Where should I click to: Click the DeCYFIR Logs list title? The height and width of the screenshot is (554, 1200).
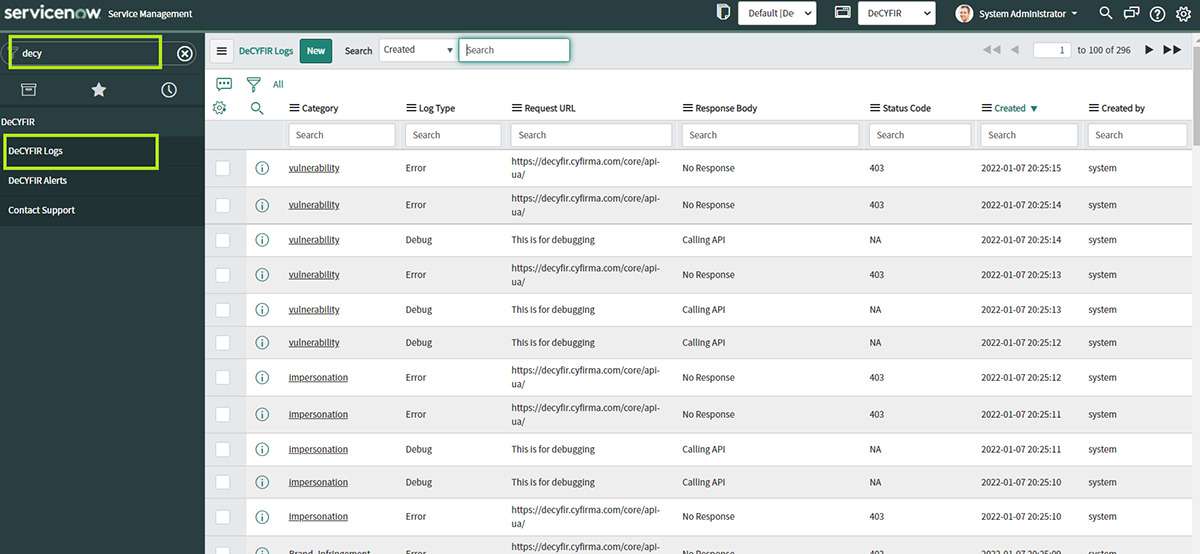267,51
